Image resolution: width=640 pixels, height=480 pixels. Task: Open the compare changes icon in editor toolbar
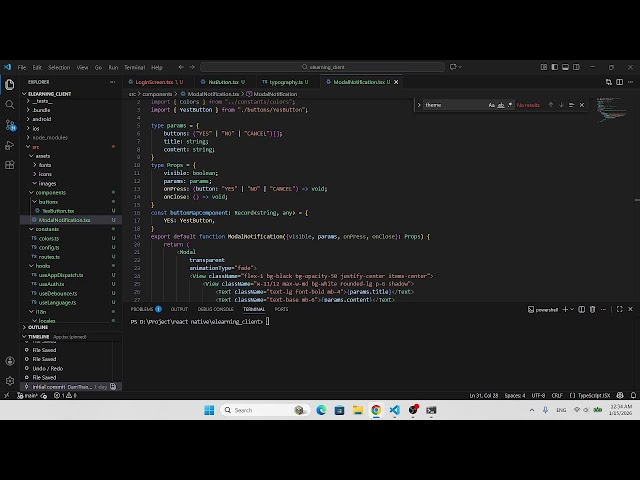coord(609,82)
